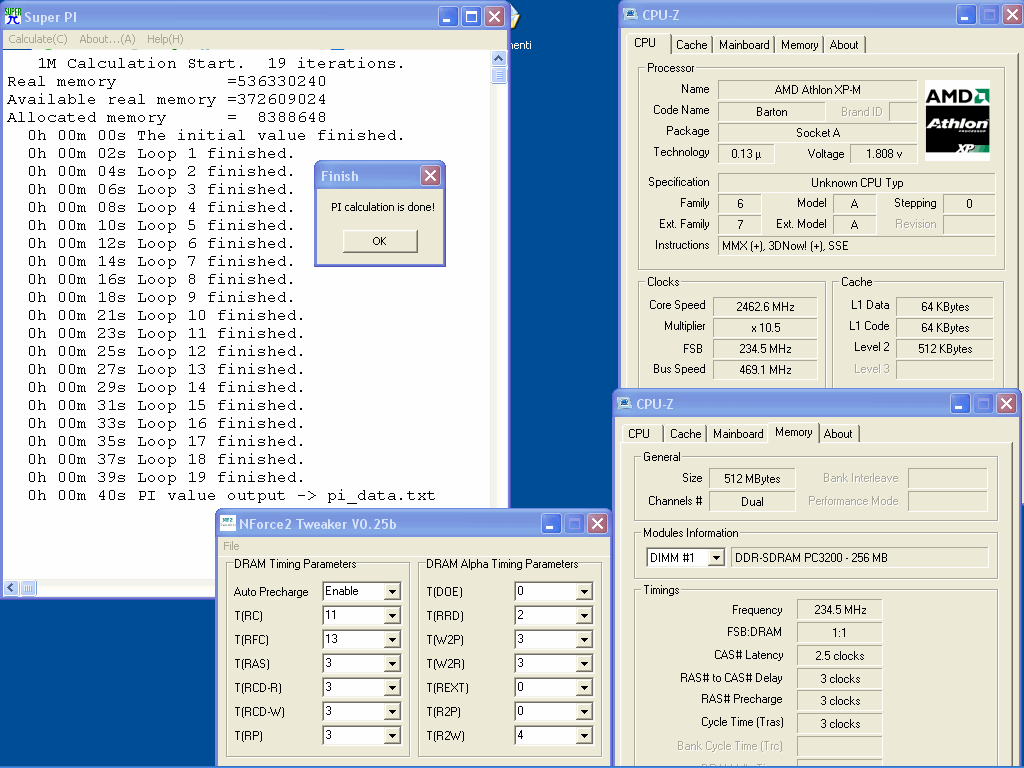The height and width of the screenshot is (768, 1024).
Task: Open the Calculate(C) menu in Super PI
Action: point(38,39)
